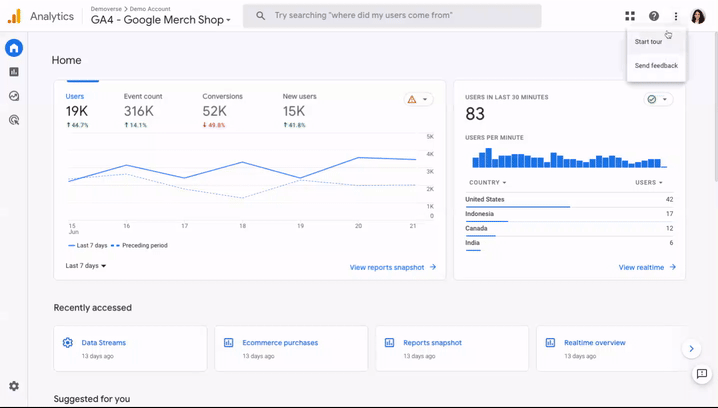The image size is (718, 408).
Task: Open the Google apps grid icon
Action: [630, 16]
